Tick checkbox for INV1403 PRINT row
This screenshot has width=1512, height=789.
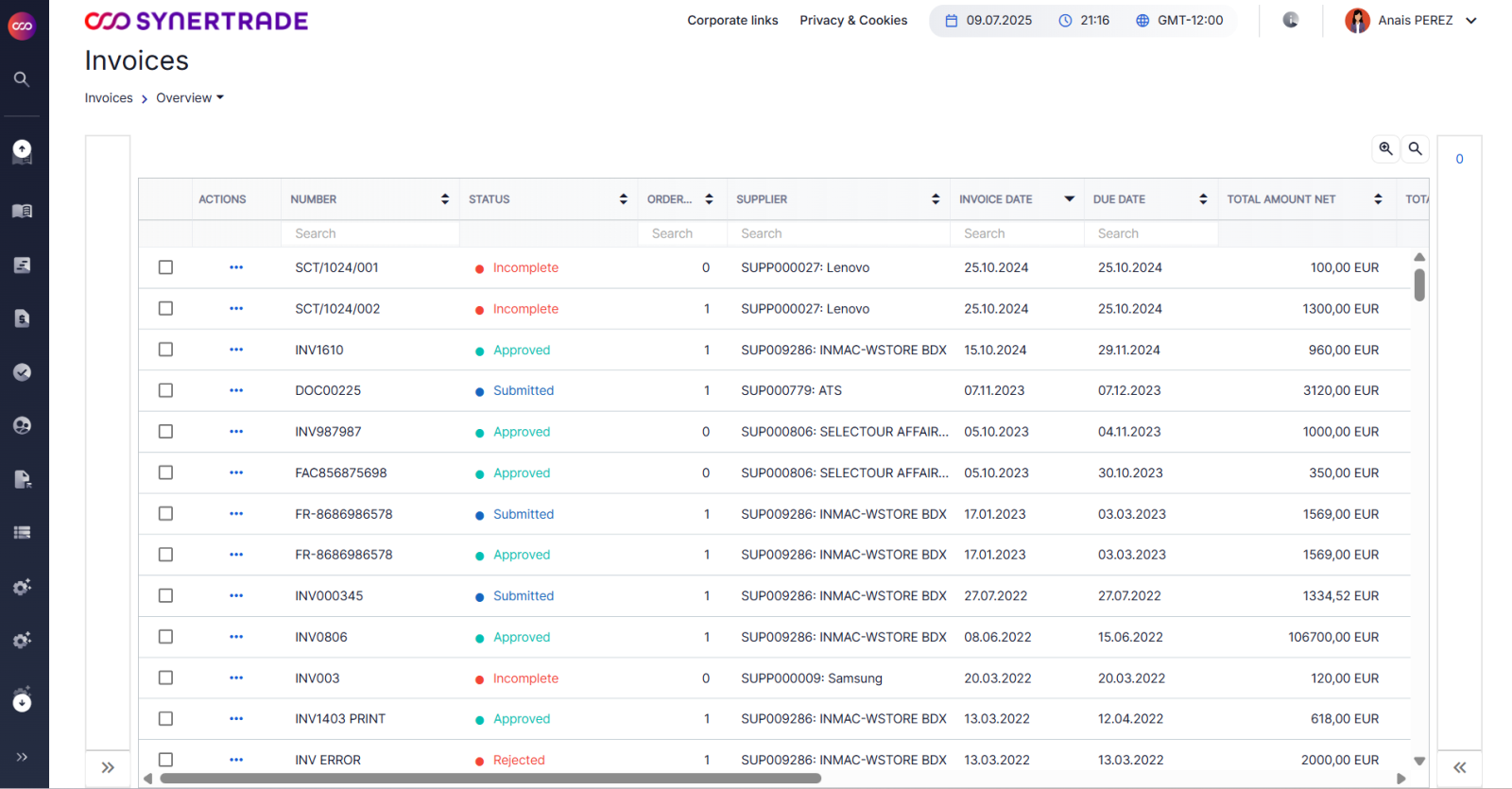(x=165, y=718)
